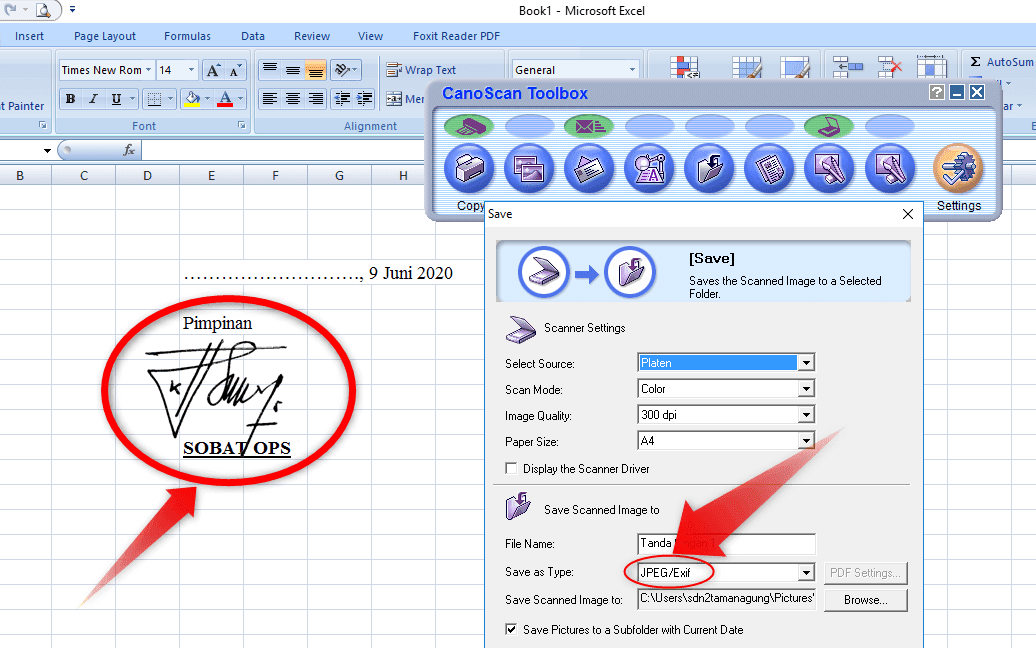Click the Fill Color bucket icon
The width and height of the screenshot is (1036, 648).
coord(192,99)
